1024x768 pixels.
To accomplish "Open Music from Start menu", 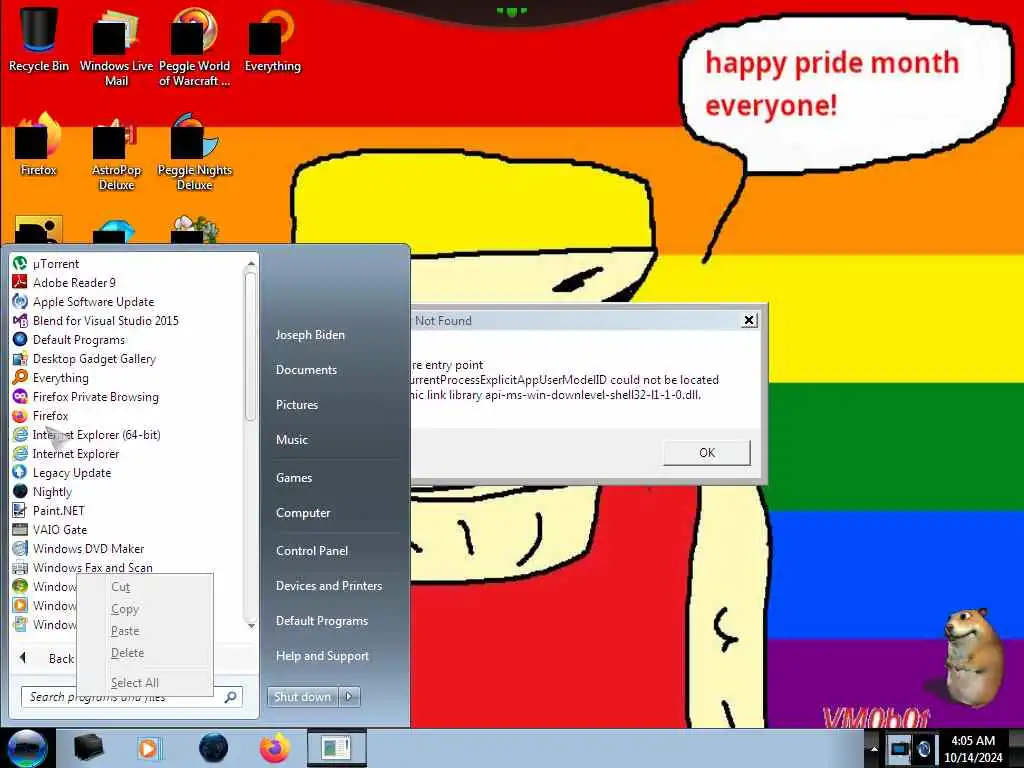I will [291, 440].
